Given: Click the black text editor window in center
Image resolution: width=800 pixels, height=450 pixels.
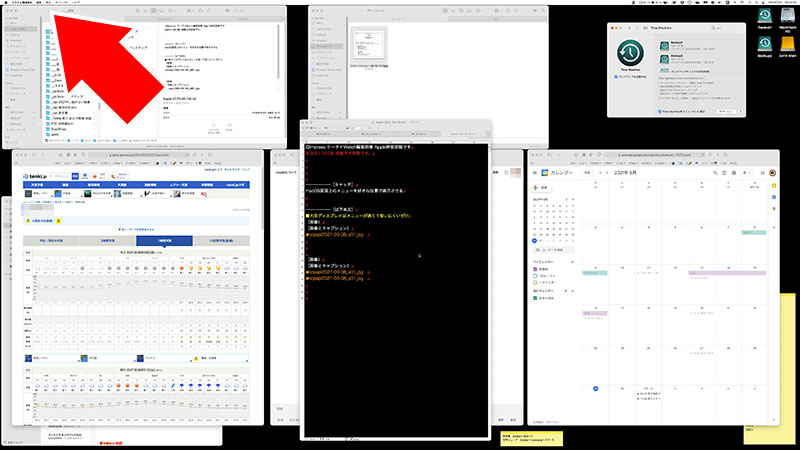Looking at the screenshot, I should click(396, 291).
